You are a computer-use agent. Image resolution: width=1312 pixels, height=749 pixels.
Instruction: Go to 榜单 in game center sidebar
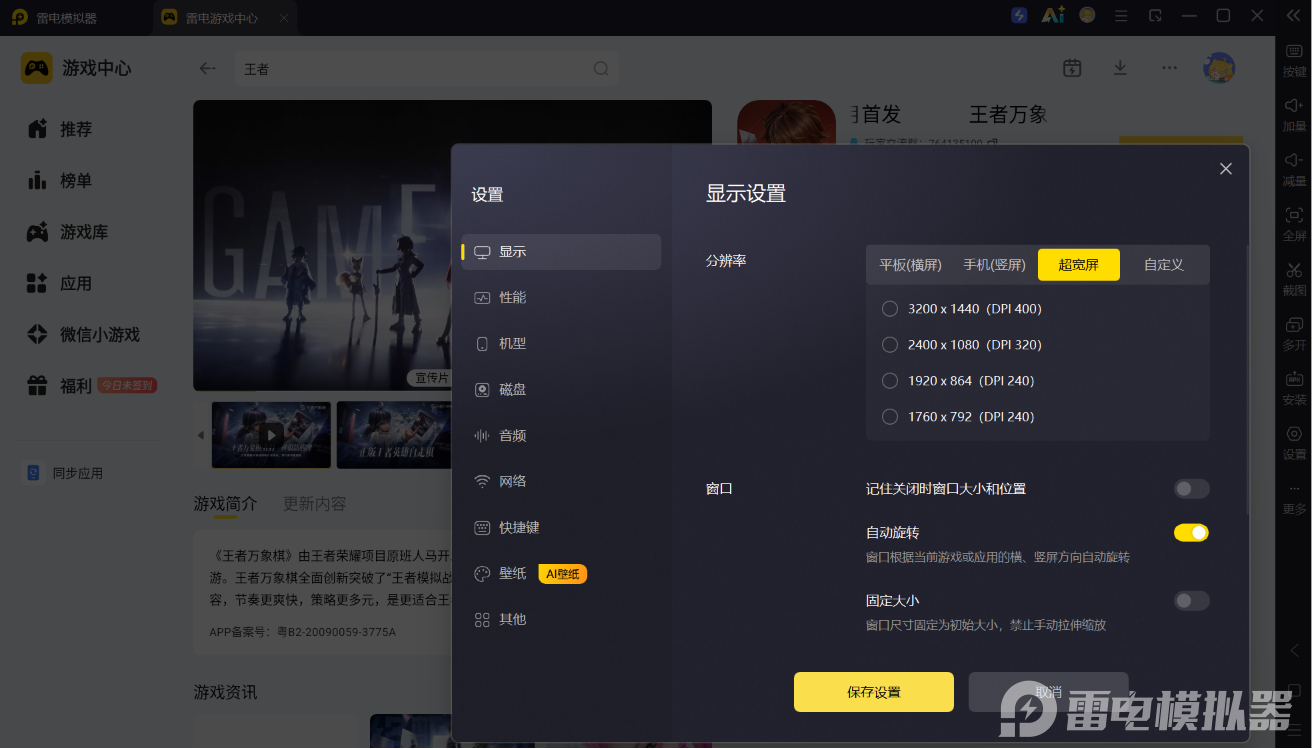(x=60, y=181)
